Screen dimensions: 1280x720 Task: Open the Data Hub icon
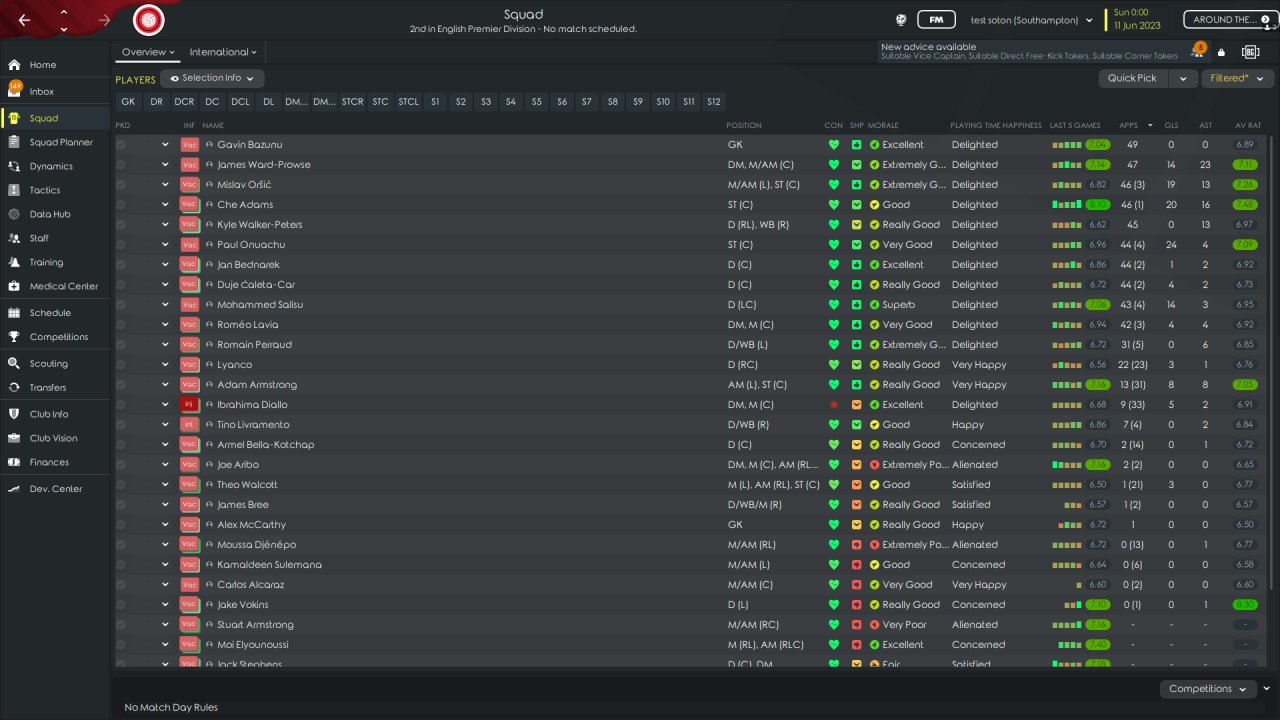[x=14, y=214]
